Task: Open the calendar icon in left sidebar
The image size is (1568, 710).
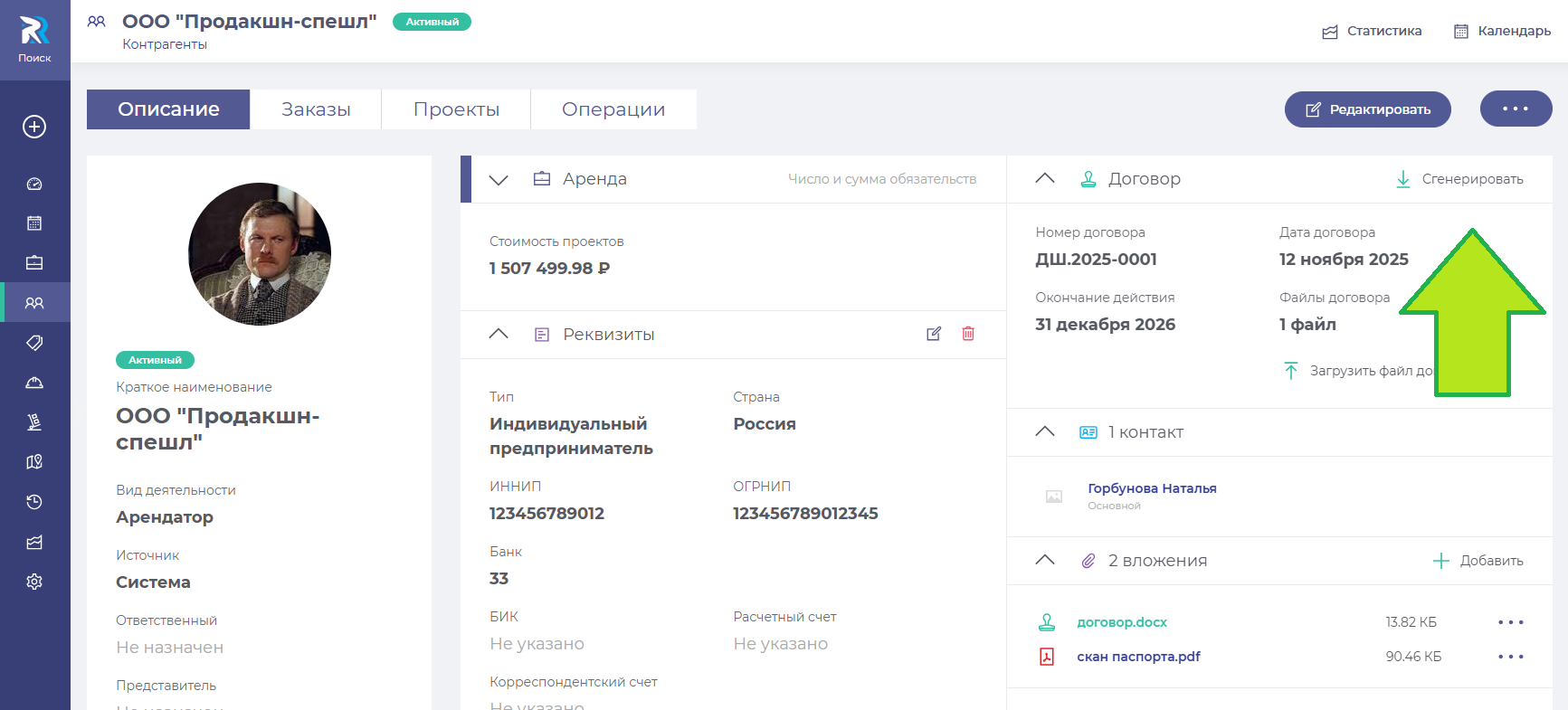Action: (x=34, y=223)
